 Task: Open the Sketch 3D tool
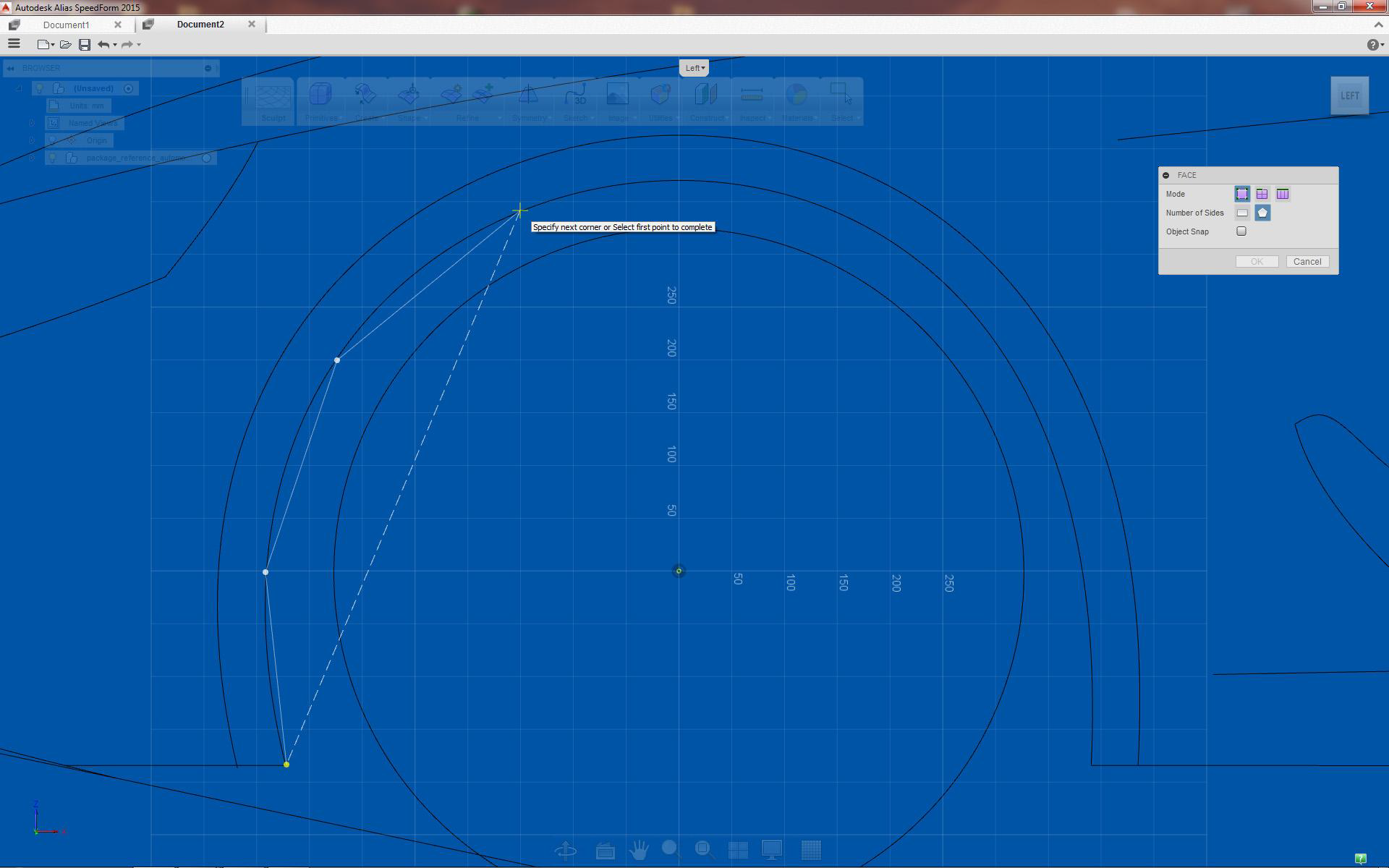576,95
